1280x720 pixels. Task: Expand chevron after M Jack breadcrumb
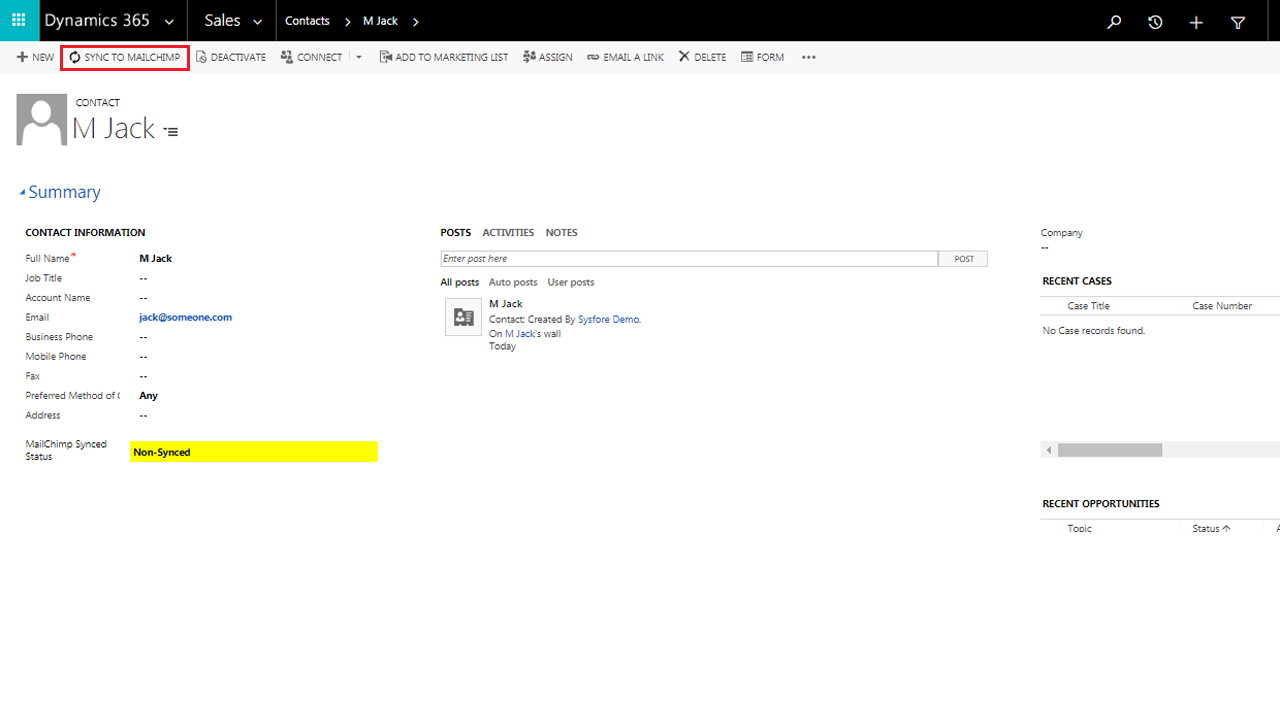(x=415, y=21)
